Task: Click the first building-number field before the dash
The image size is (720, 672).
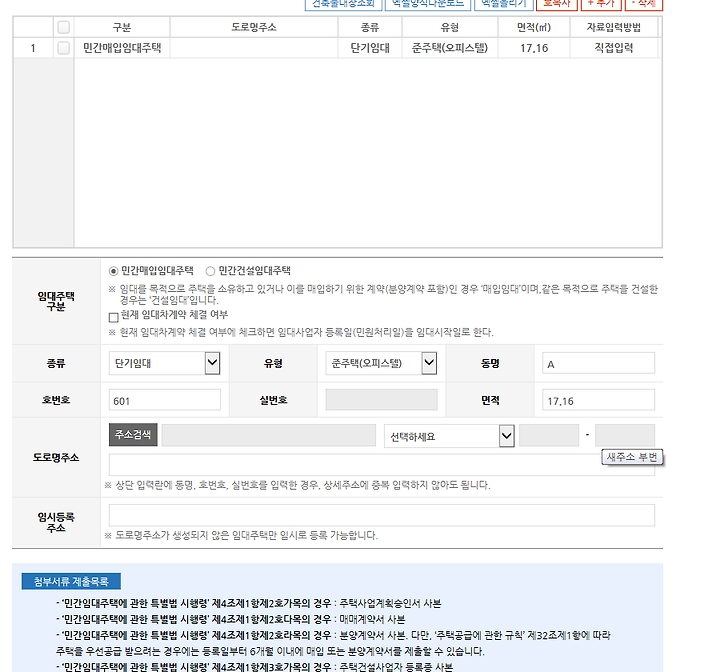Action: pos(549,435)
